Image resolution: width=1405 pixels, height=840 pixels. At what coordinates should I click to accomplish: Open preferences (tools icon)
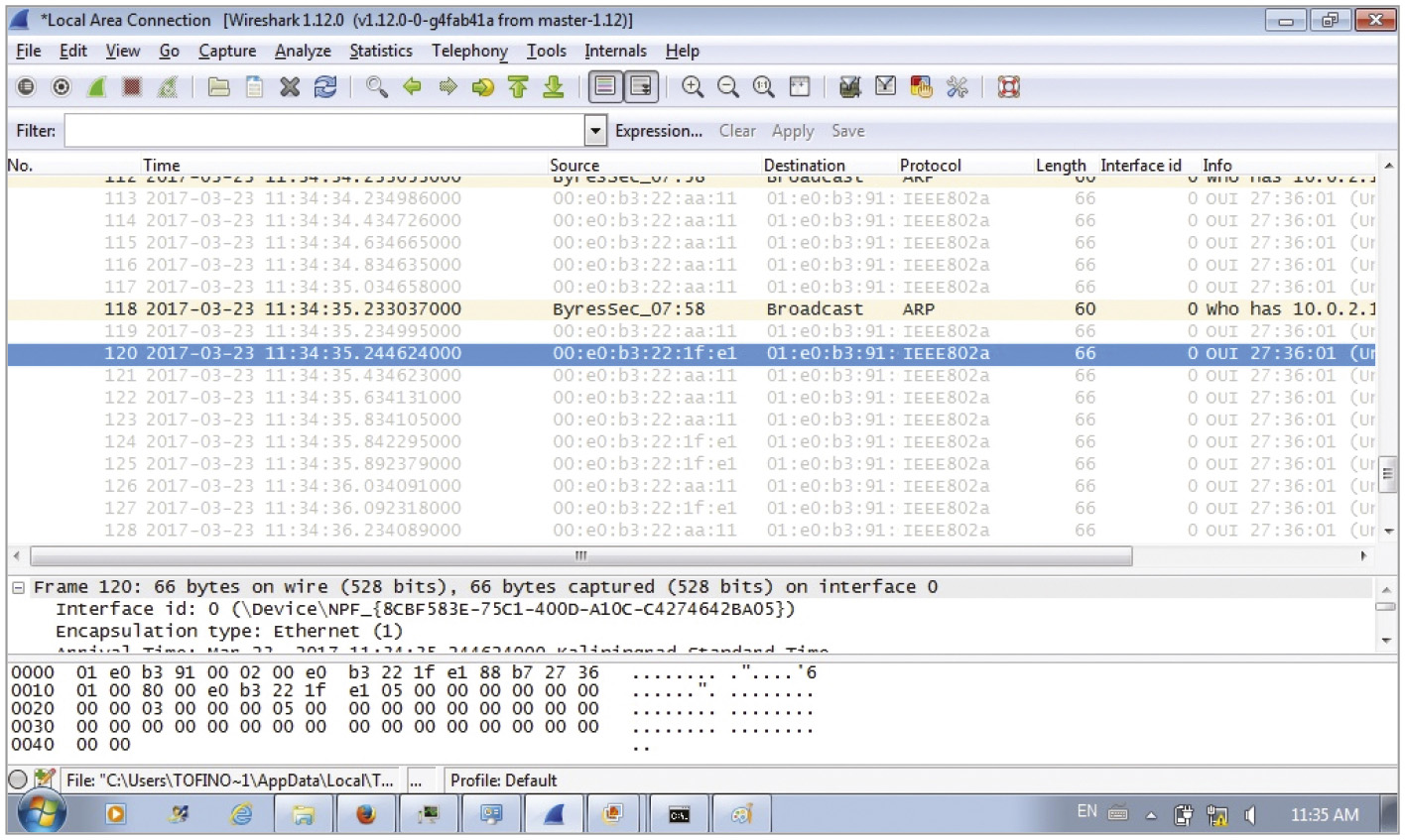point(958,87)
